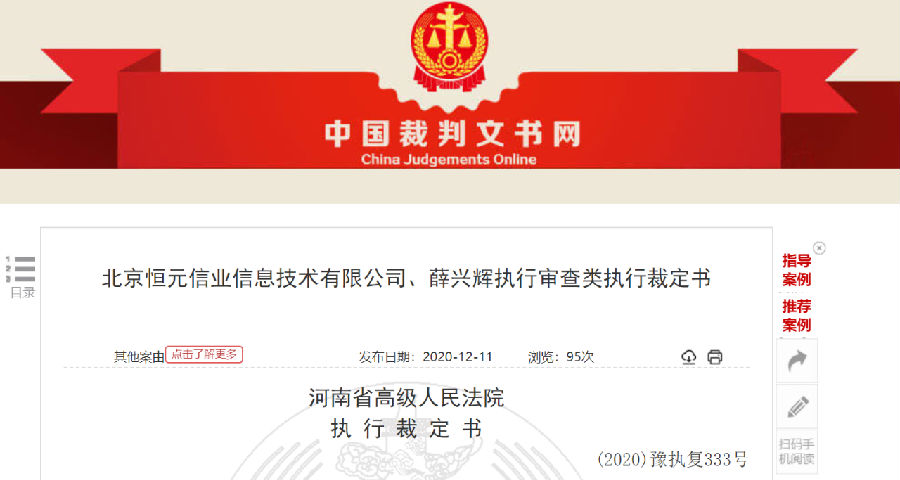The image size is (900, 480).
Task: Select the judgment document title text
Action: tap(406, 278)
